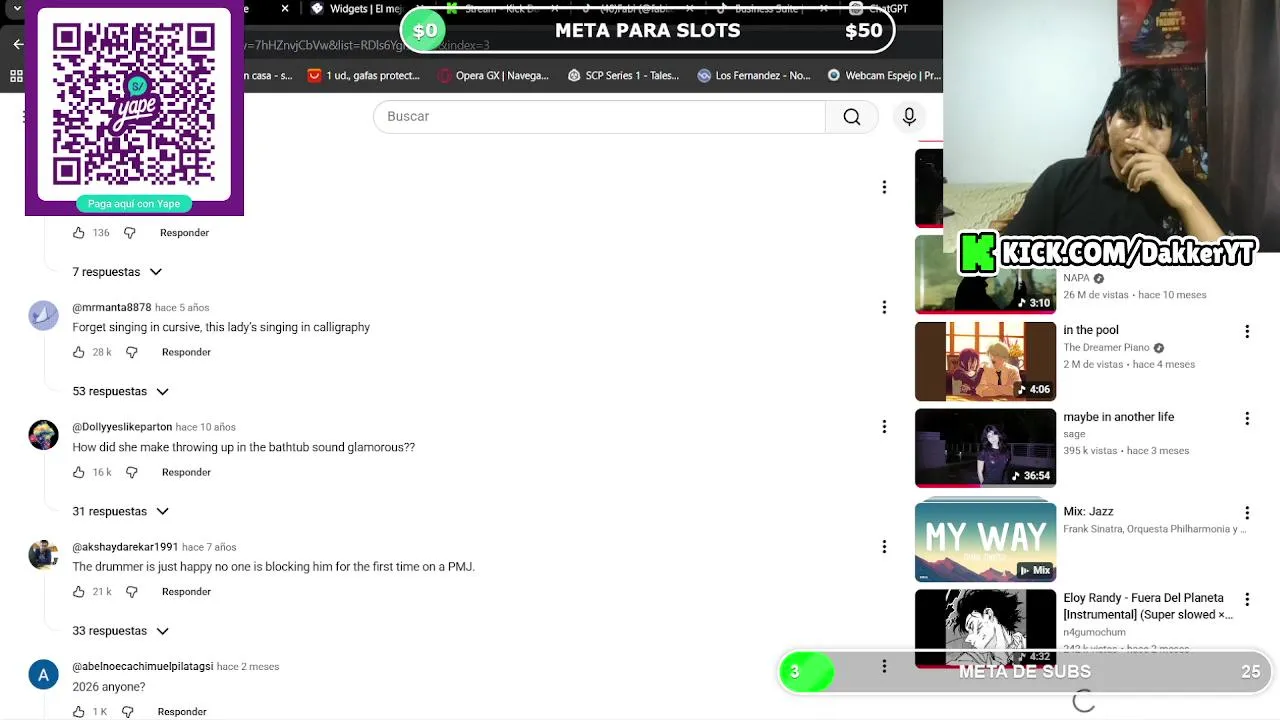The image size is (1280, 720).
Task: Dislike @akshaydarekar1991's drummer comment
Action: coord(131,592)
